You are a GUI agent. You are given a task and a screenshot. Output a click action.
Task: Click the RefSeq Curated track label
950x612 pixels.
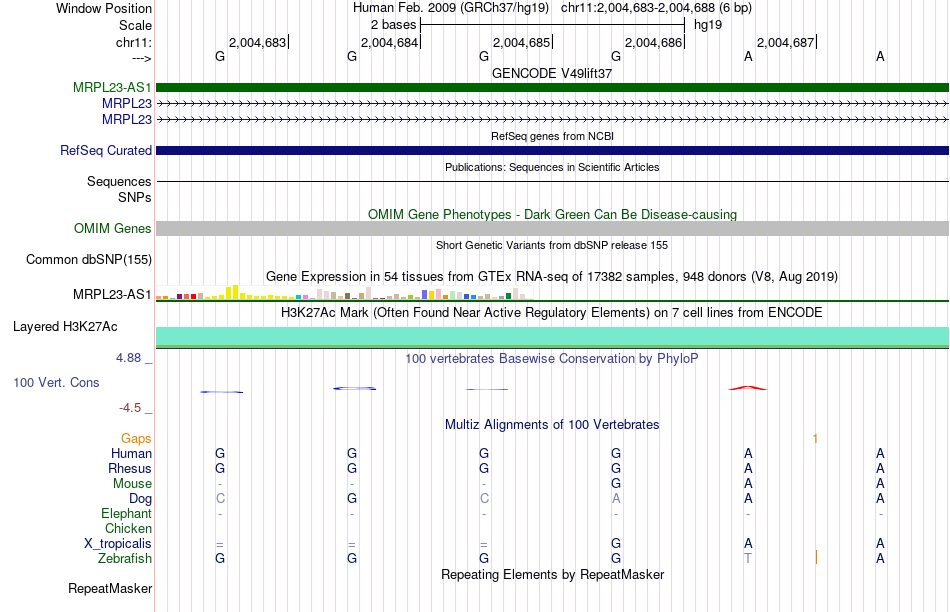coord(106,150)
